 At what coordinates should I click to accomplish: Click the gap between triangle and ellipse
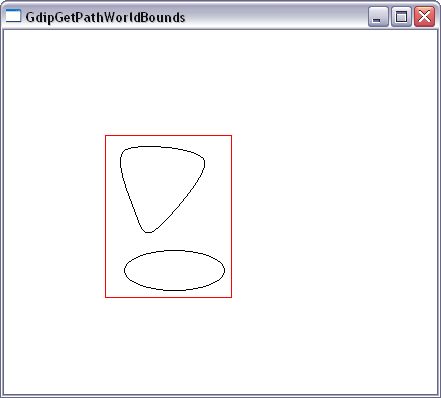(173, 242)
